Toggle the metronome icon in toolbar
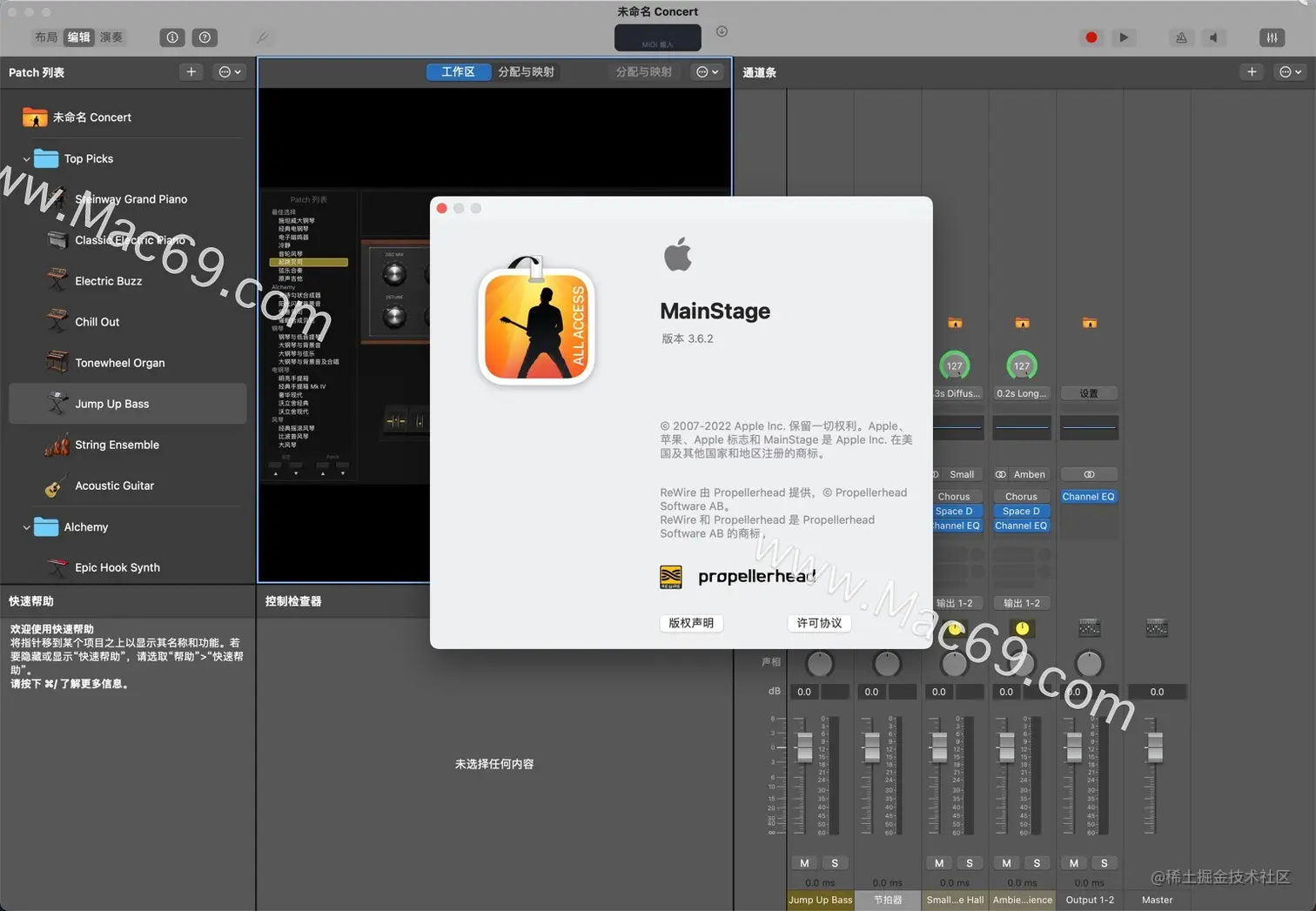 (x=1181, y=37)
